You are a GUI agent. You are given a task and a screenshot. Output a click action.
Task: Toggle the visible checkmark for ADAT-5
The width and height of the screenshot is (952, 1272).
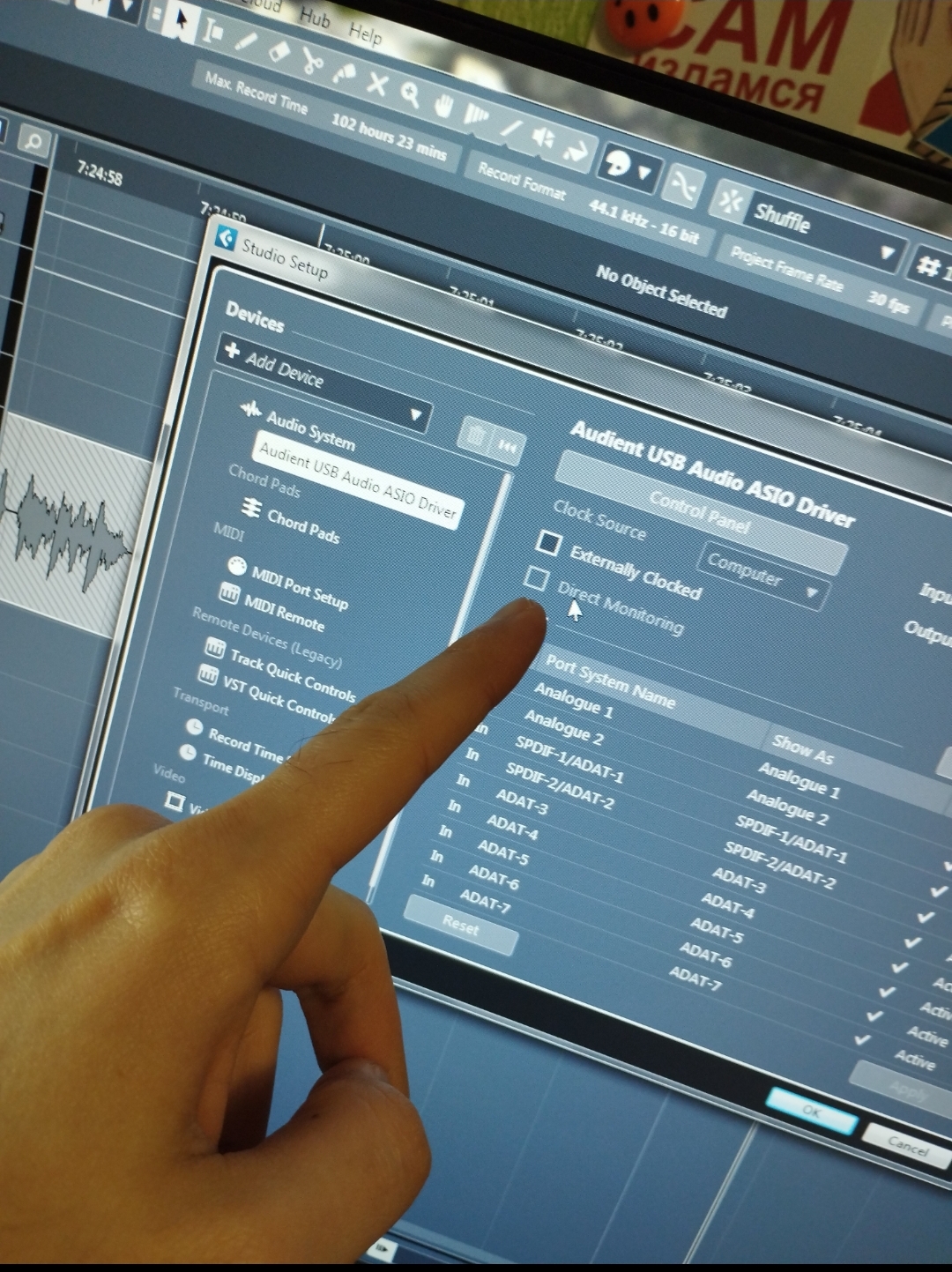pyautogui.click(x=887, y=991)
